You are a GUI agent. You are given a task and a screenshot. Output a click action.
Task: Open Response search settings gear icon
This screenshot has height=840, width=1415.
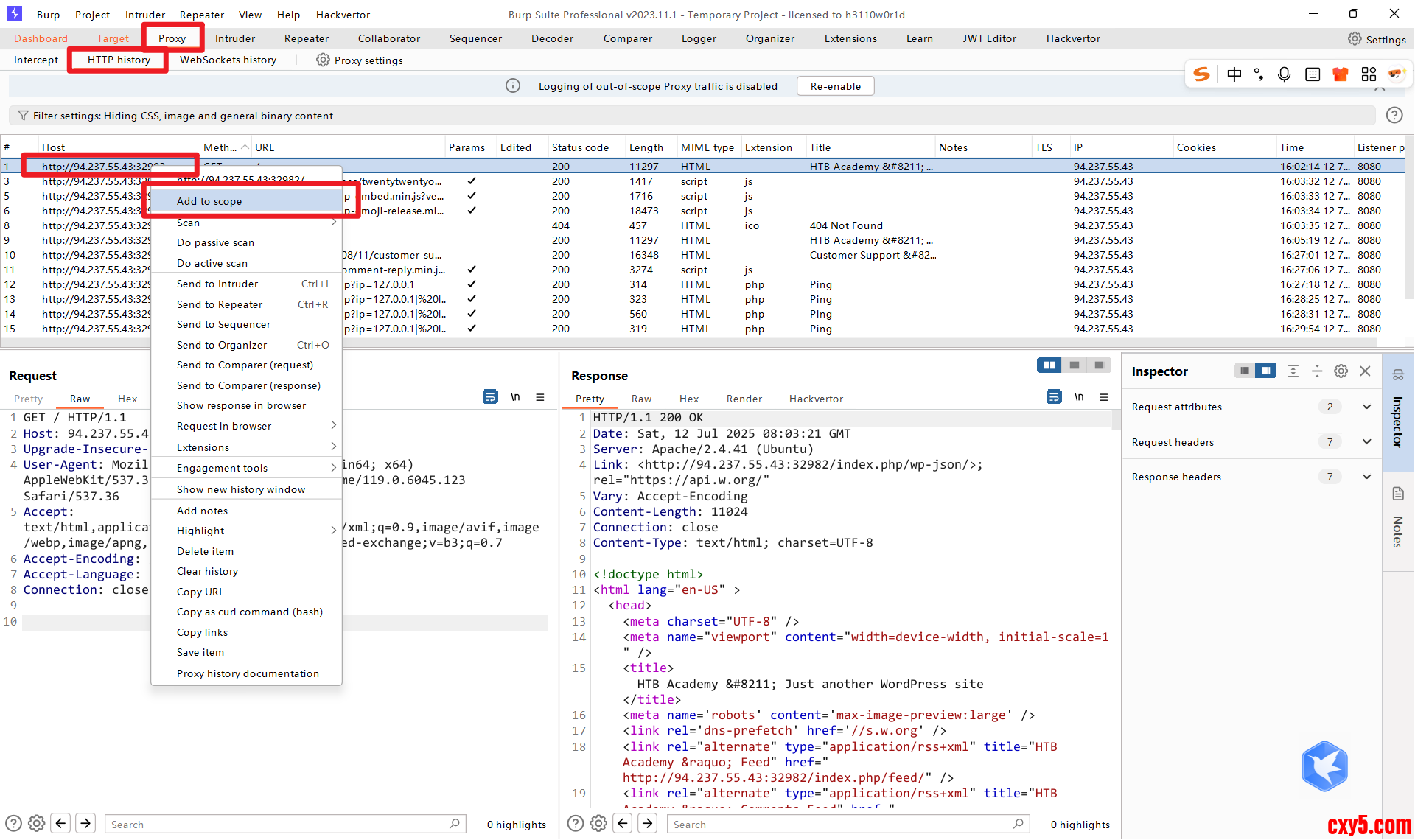coord(598,824)
